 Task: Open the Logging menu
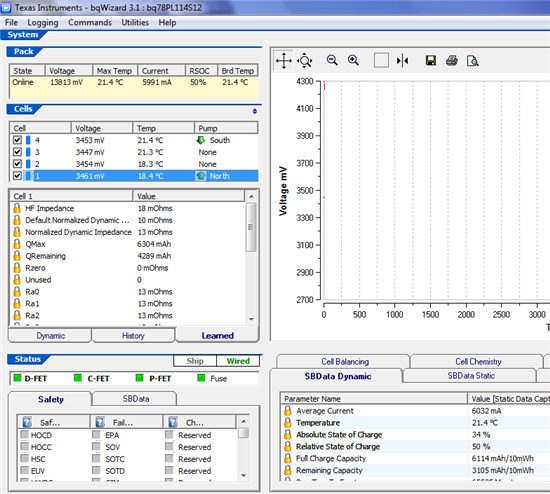(43, 22)
